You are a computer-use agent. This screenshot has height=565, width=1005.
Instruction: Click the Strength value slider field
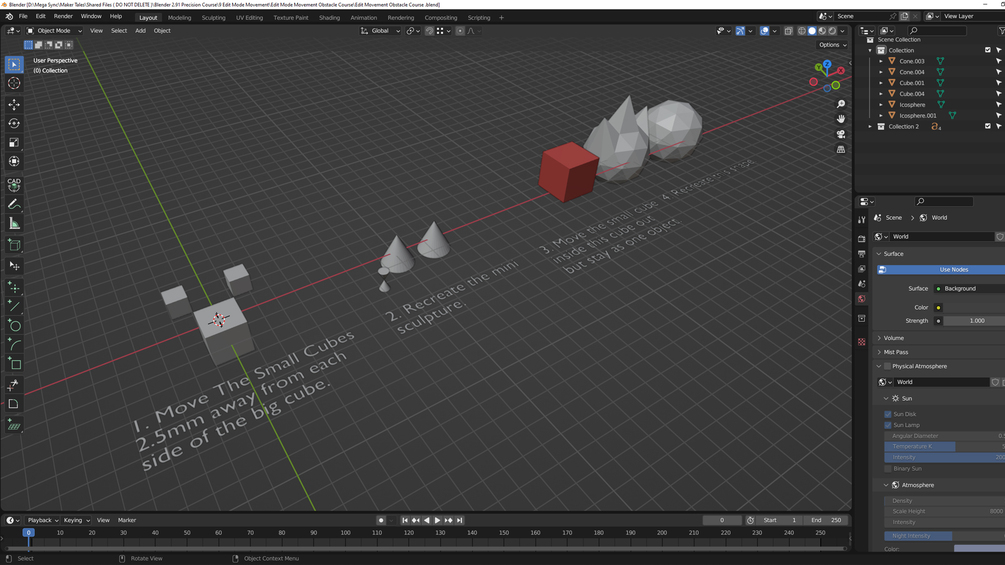pos(974,321)
